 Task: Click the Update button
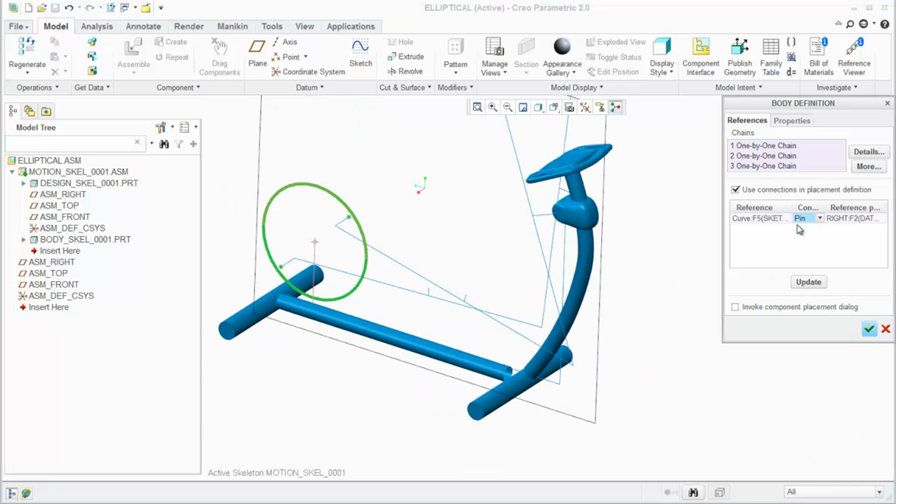pos(808,282)
